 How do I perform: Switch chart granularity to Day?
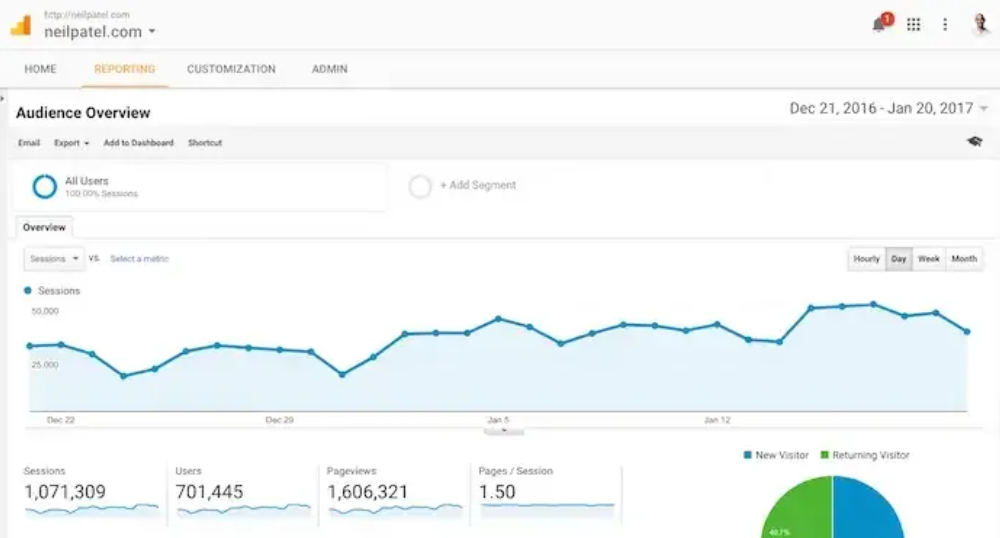pos(899,259)
